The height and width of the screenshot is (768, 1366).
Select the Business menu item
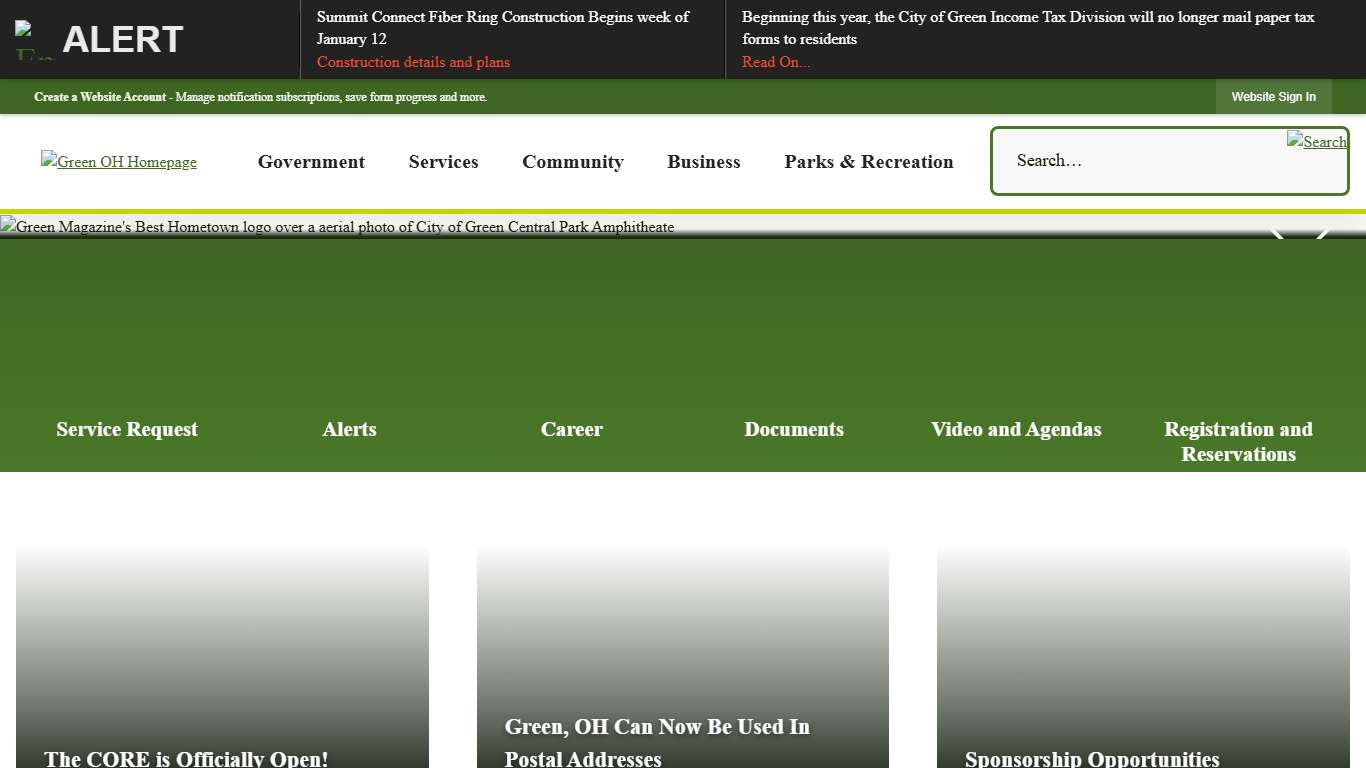pos(703,162)
